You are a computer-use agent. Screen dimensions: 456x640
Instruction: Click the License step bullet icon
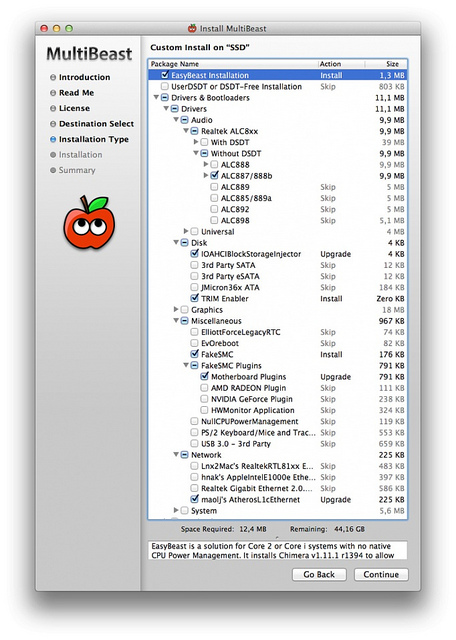coord(53,108)
